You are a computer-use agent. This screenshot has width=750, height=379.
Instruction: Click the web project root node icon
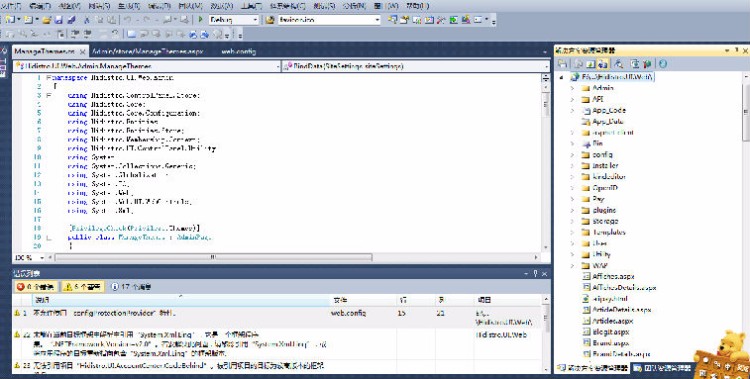pyautogui.click(x=575, y=77)
